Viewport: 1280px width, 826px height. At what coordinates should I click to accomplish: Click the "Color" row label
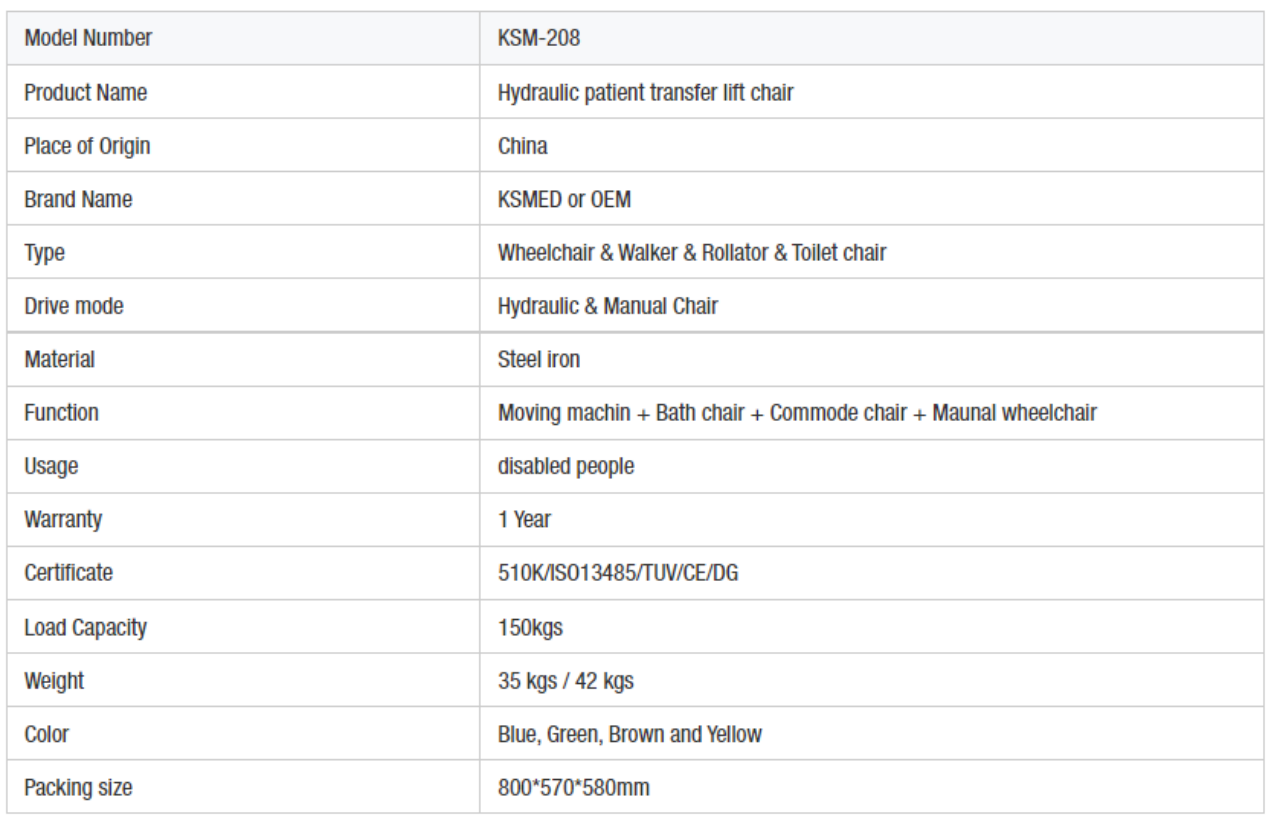pos(46,734)
